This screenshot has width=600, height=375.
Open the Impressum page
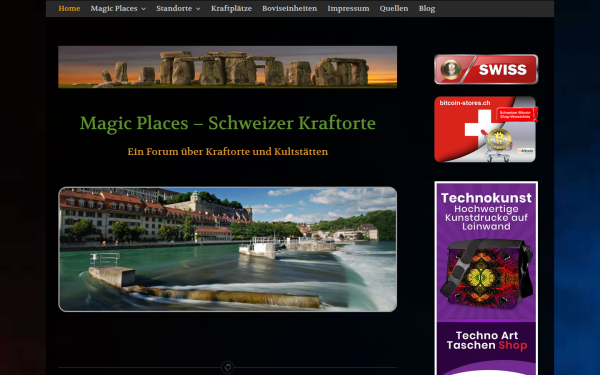348,8
